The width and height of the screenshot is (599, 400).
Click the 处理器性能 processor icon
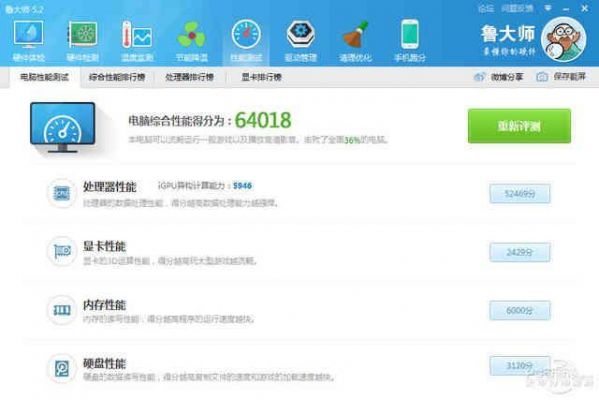point(62,193)
